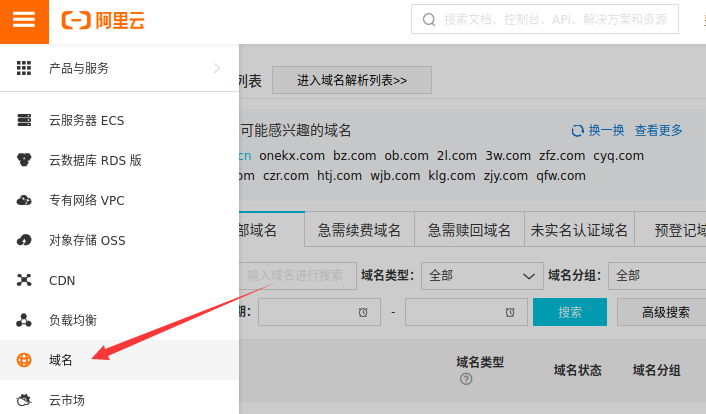Click suggested domain cyq.com
The width and height of the screenshot is (706, 414).
pyautogui.click(x=618, y=156)
